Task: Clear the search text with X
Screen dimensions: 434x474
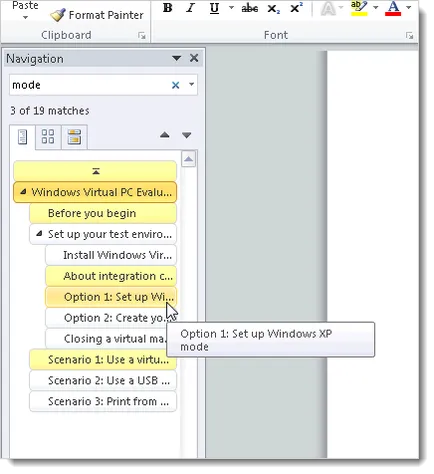Action: click(x=175, y=85)
